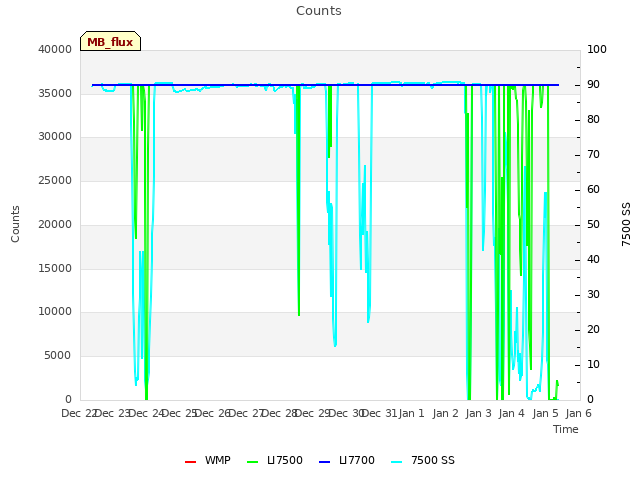The image size is (640, 480).
Task: Click the Time axis title
Action: (566, 429)
